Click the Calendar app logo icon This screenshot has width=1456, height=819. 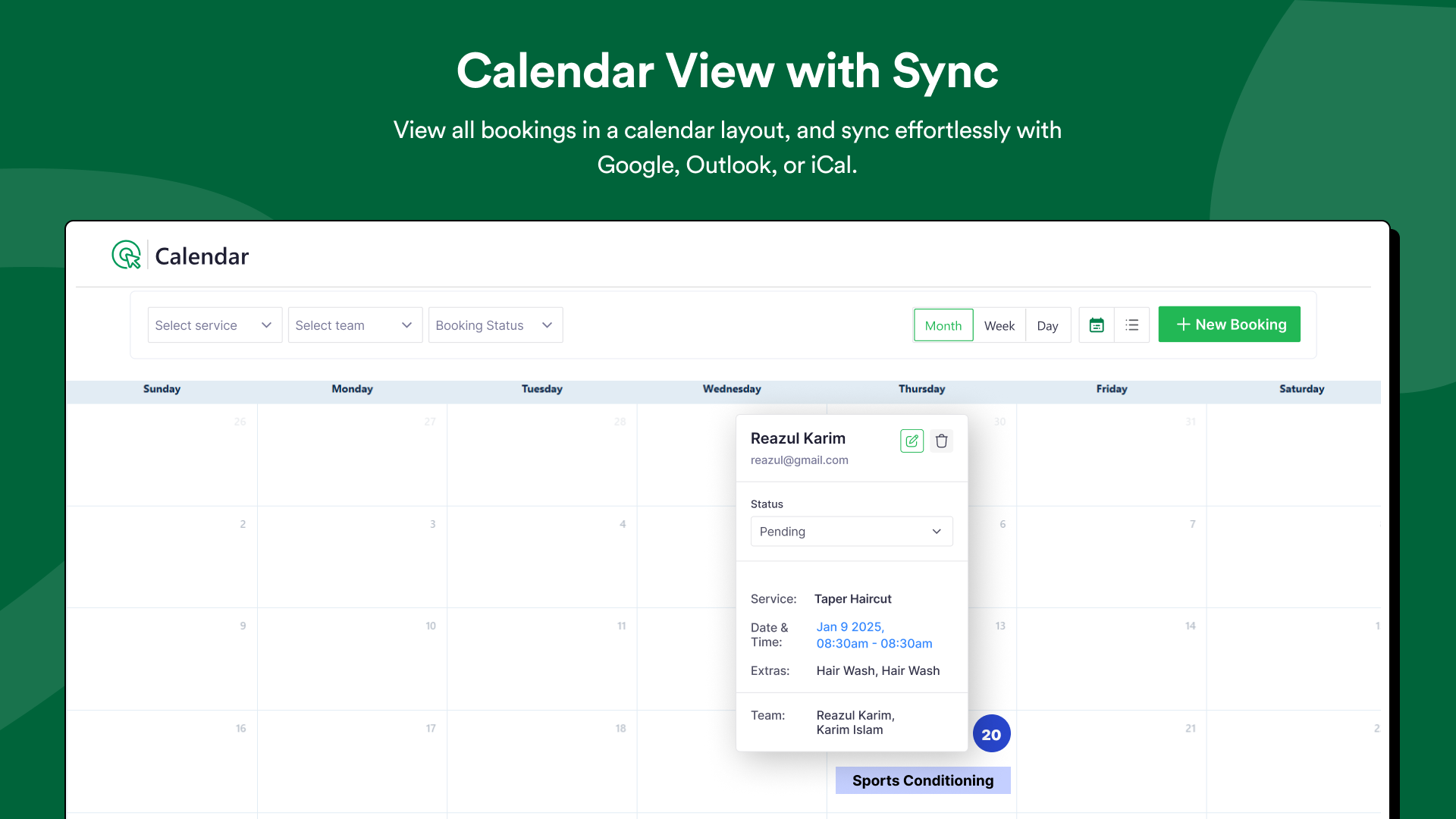[126, 255]
